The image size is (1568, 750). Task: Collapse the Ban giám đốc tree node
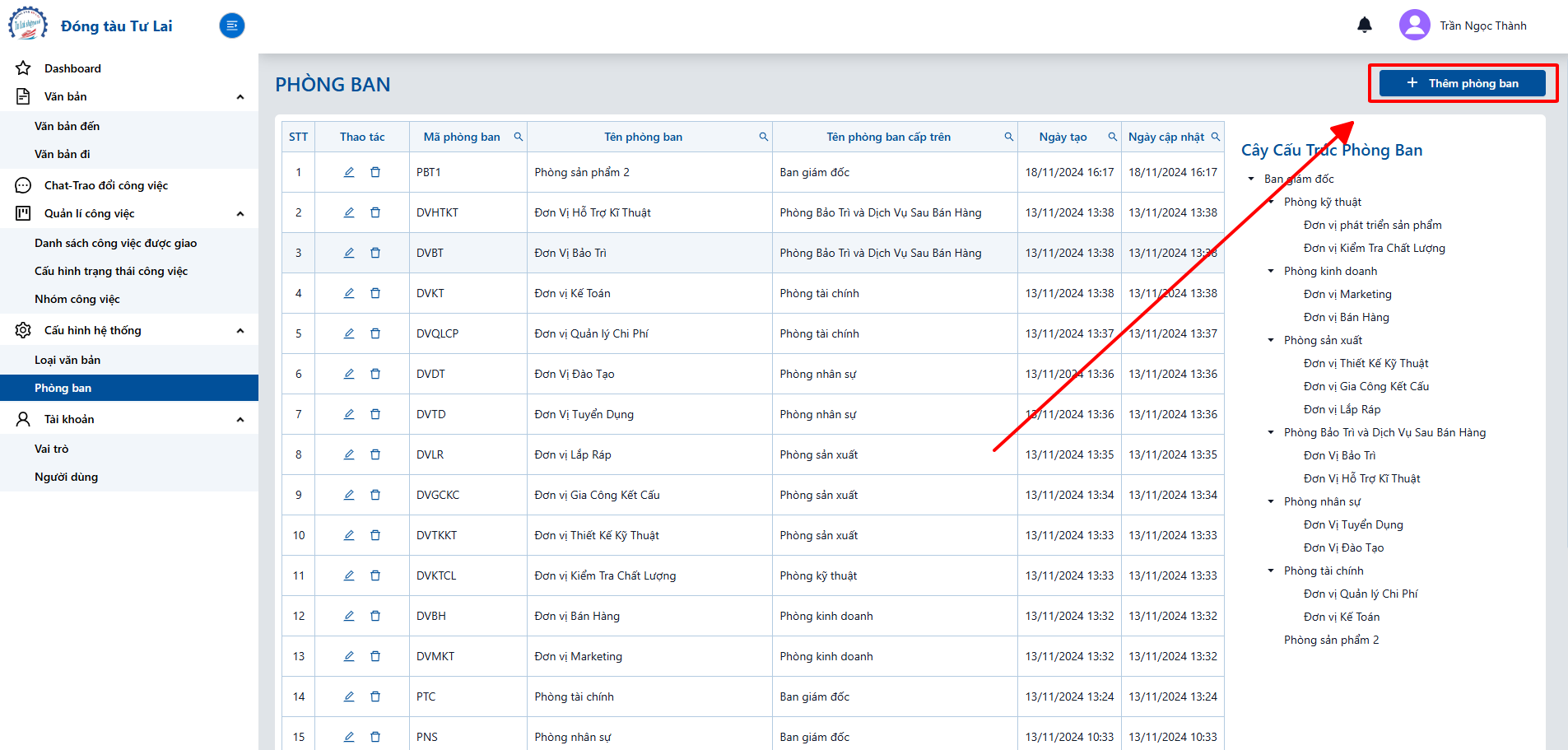coord(1251,179)
